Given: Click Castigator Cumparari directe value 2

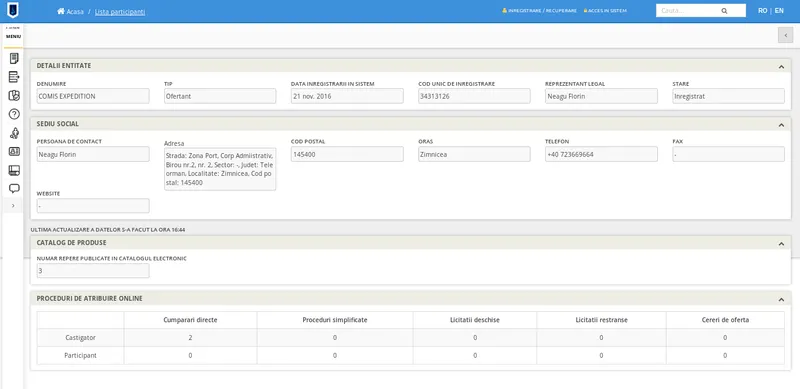Looking at the screenshot, I should pos(190,338).
